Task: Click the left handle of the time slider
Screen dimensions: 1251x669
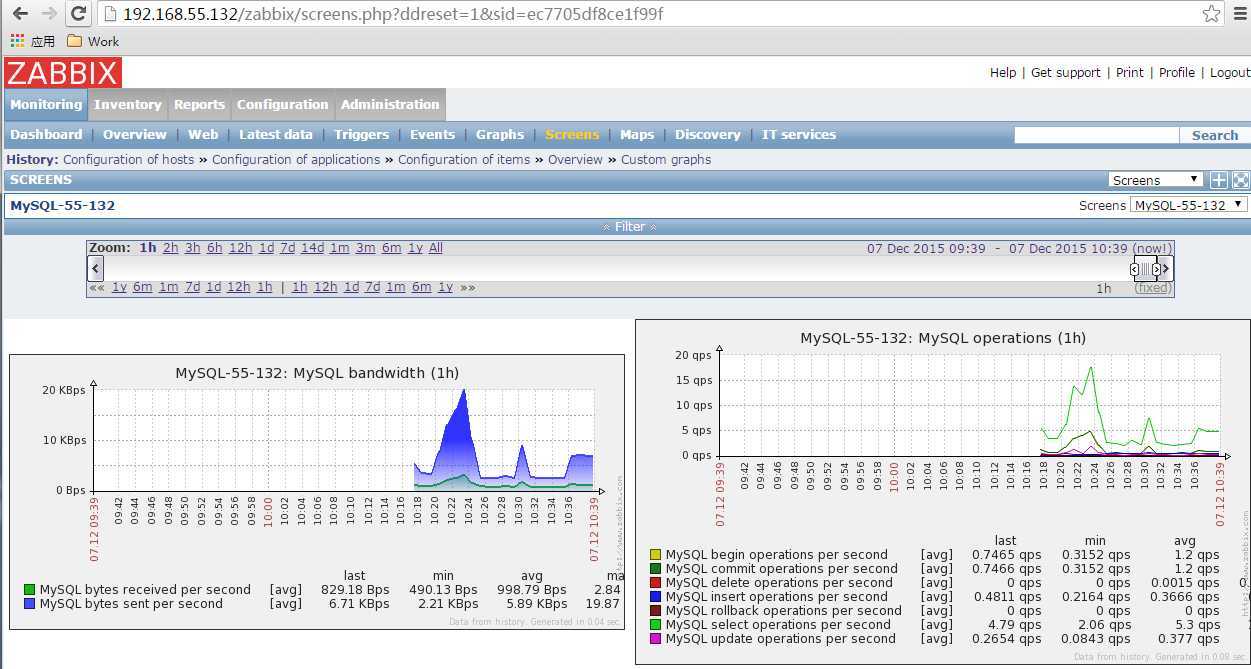Action: (x=1134, y=268)
